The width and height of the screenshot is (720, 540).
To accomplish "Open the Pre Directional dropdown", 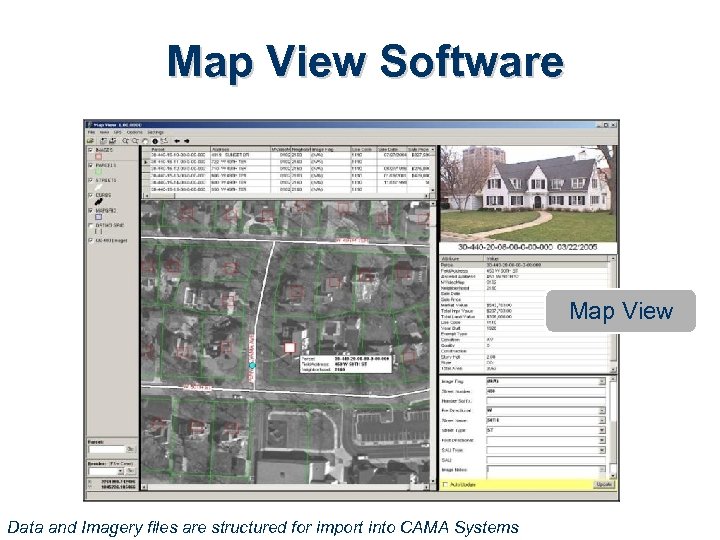I will (602, 411).
